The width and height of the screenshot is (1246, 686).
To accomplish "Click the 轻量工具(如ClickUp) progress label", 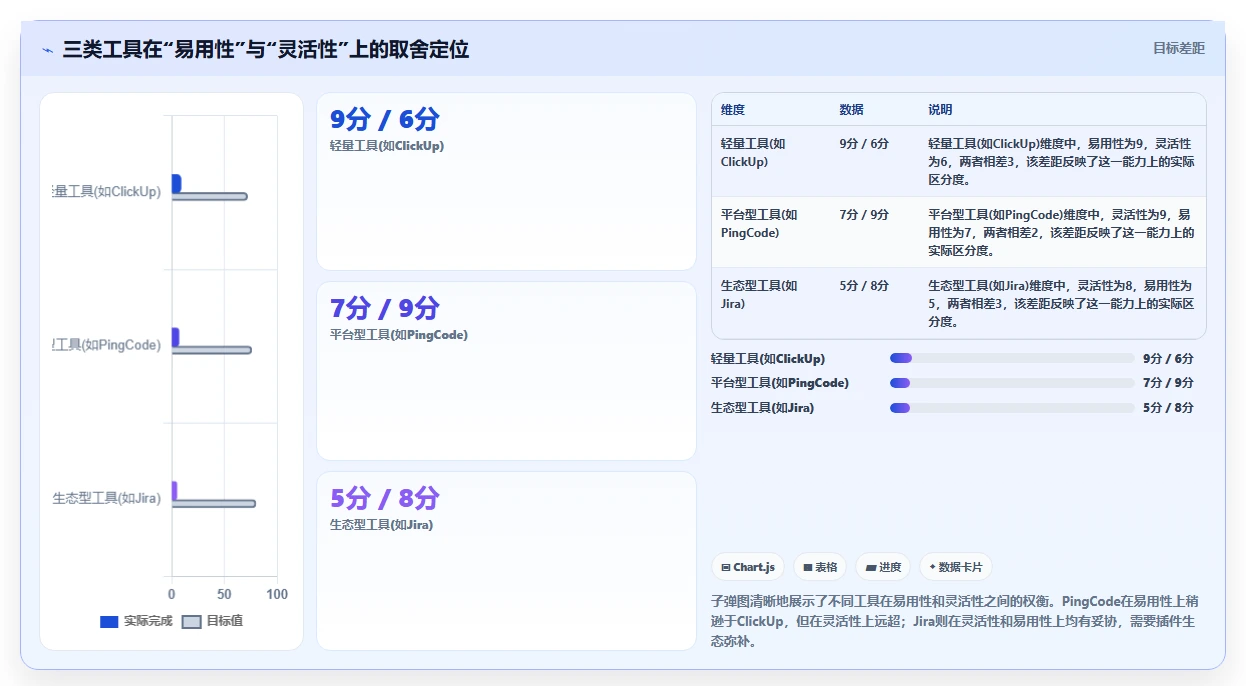I will click(x=768, y=358).
